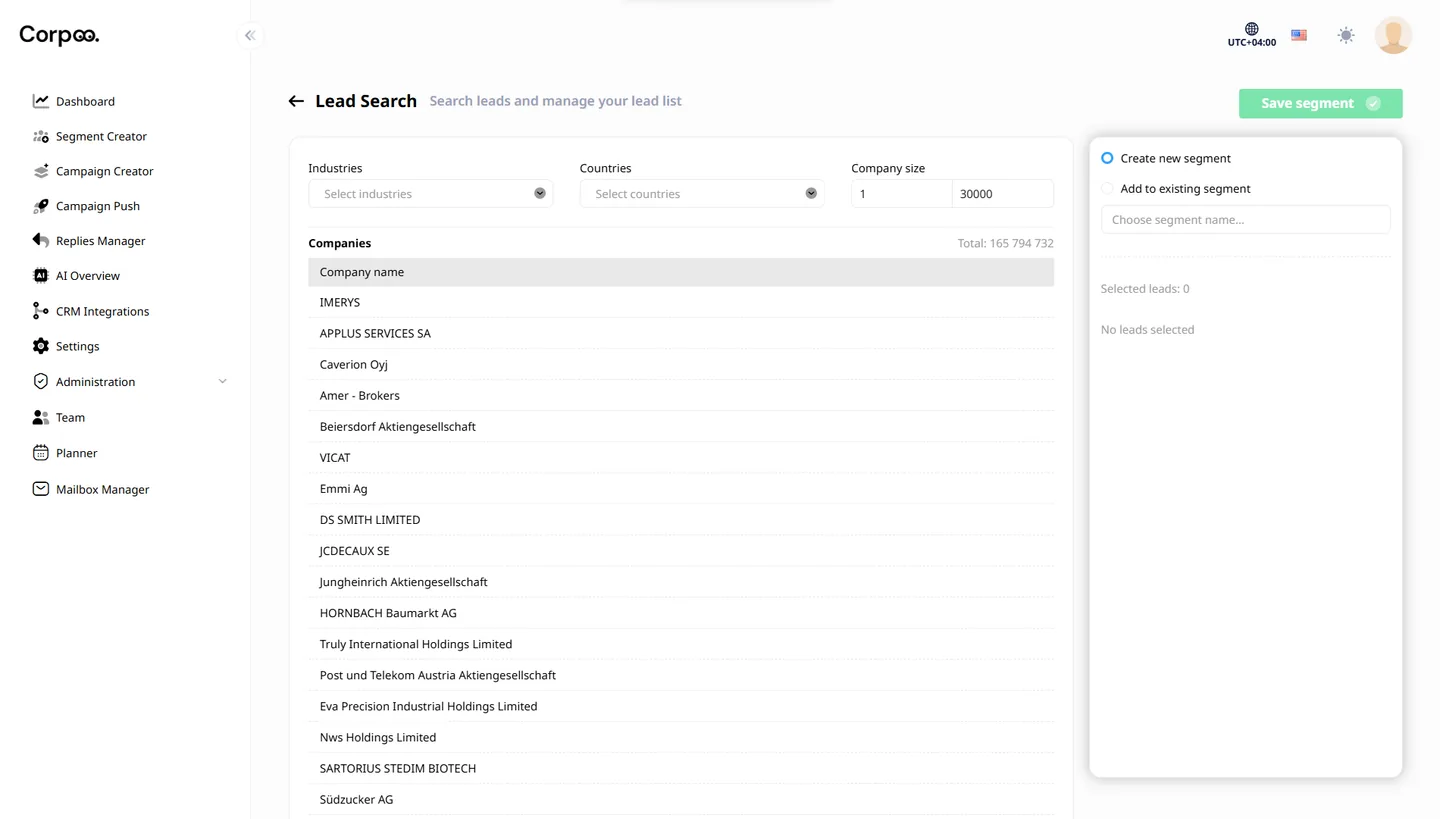Screen dimensions: 1440x819
Task: Click the Settings gear icon
Action: pyautogui.click(x=40, y=346)
